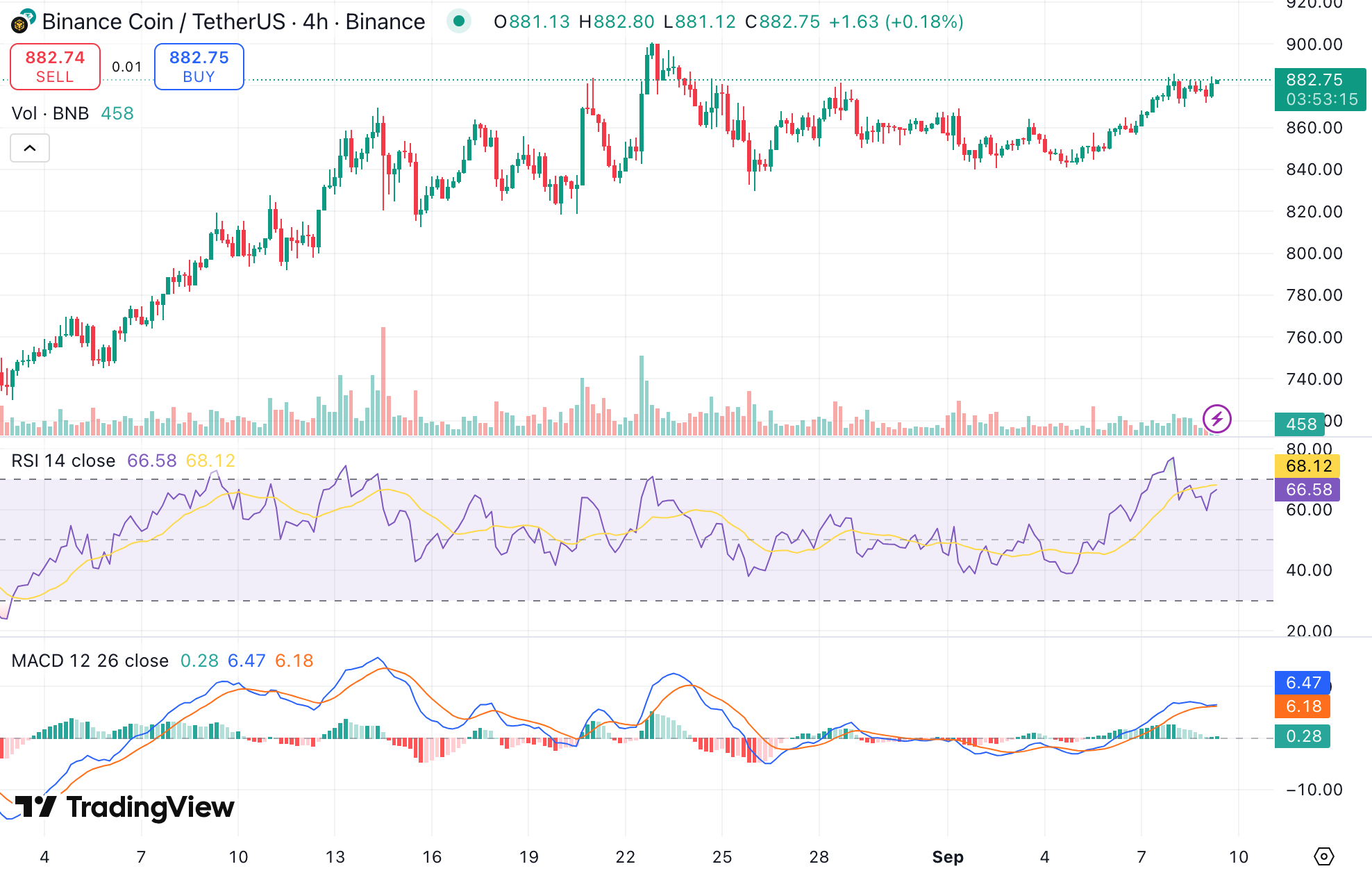Click the 882.74 SELL button
Image resolution: width=1372 pixels, height=871 pixels.
(55, 67)
